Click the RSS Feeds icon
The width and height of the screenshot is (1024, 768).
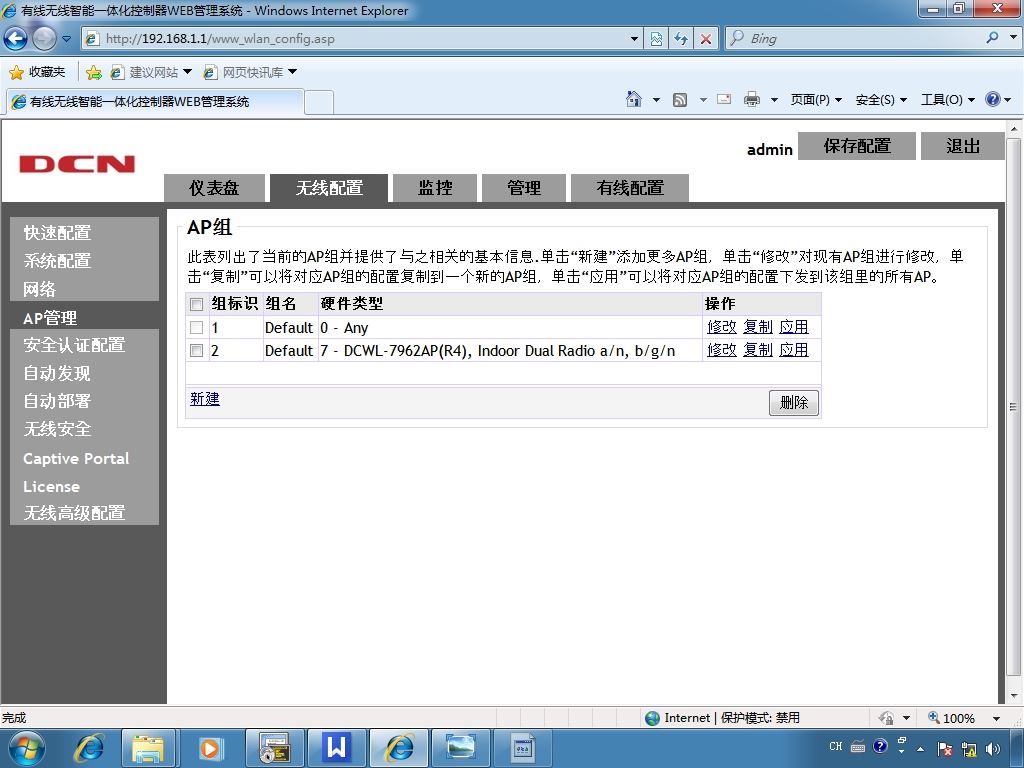(x=680, y=100)
